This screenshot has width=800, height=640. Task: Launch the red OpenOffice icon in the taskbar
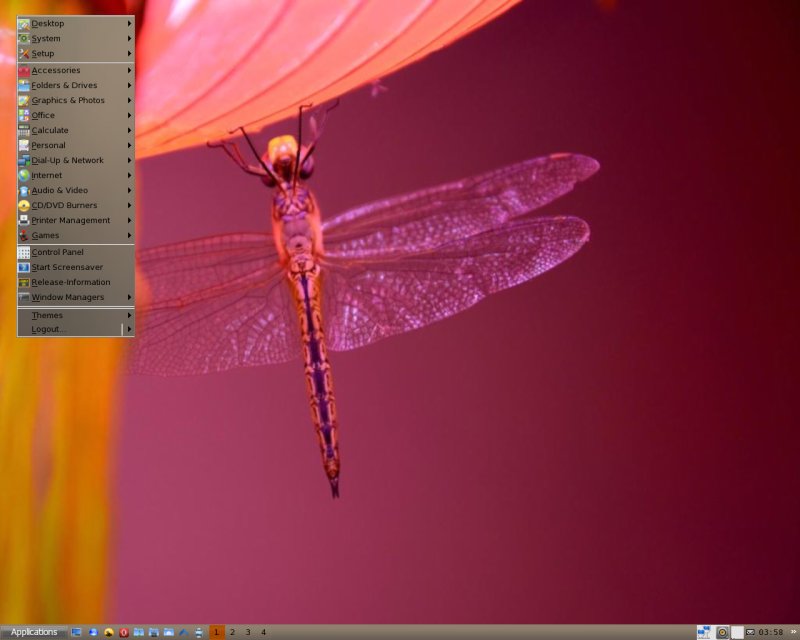tap(122, 631)
